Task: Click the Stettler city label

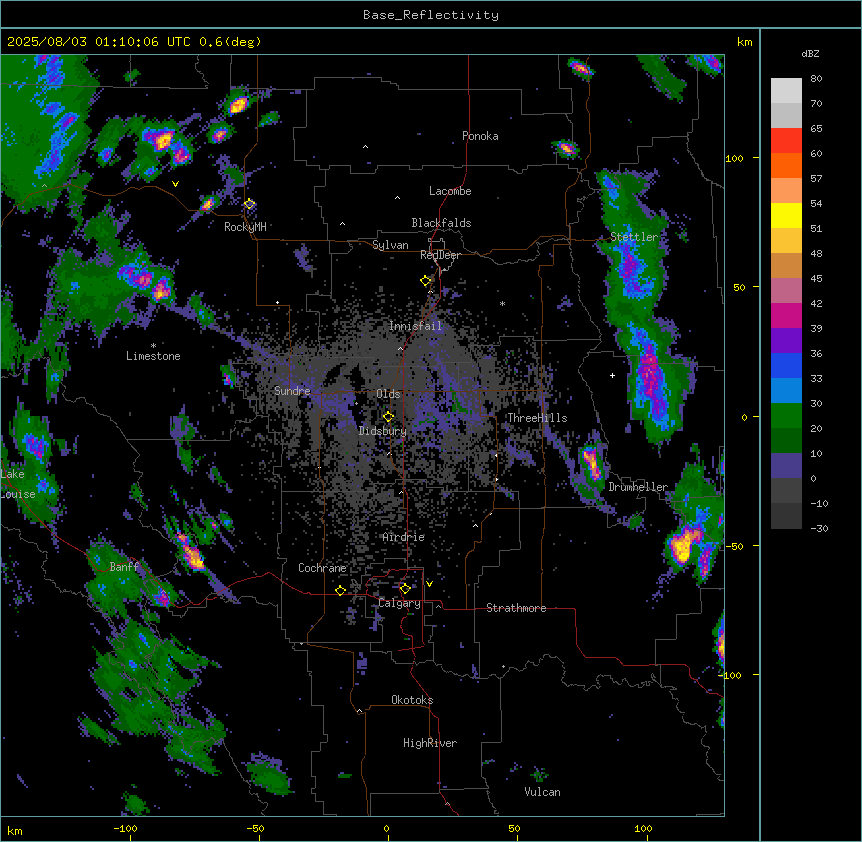Action: 634,237
